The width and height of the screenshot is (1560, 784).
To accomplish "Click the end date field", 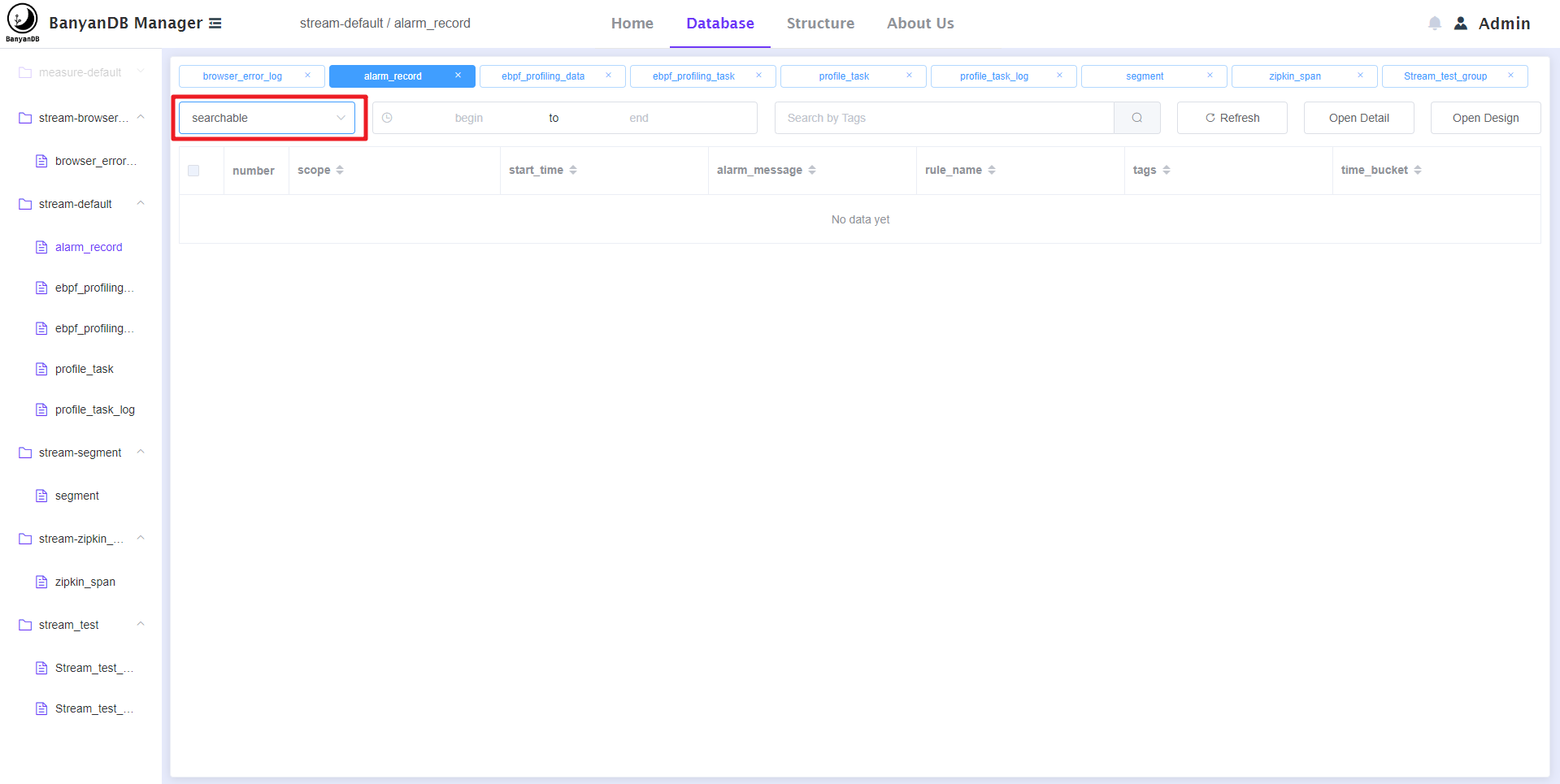I will point(639,118).
